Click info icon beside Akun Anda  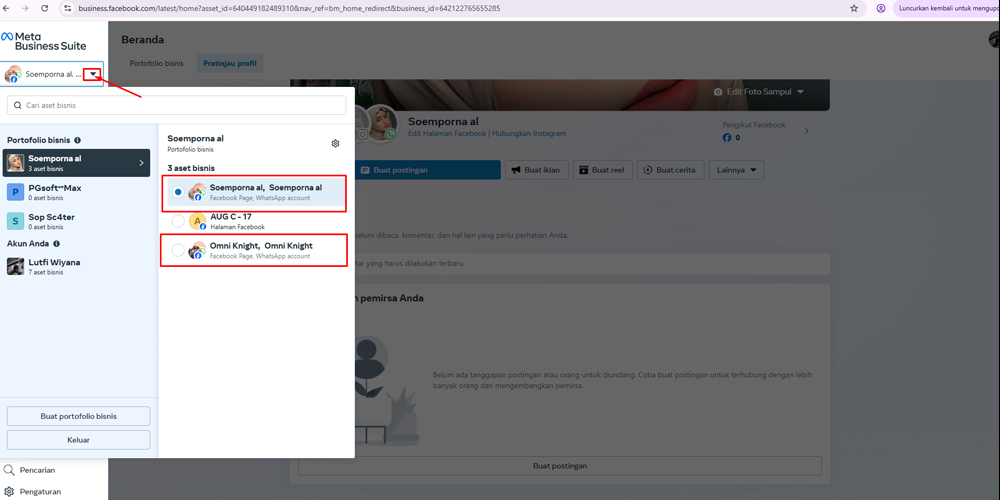[56, 243]
